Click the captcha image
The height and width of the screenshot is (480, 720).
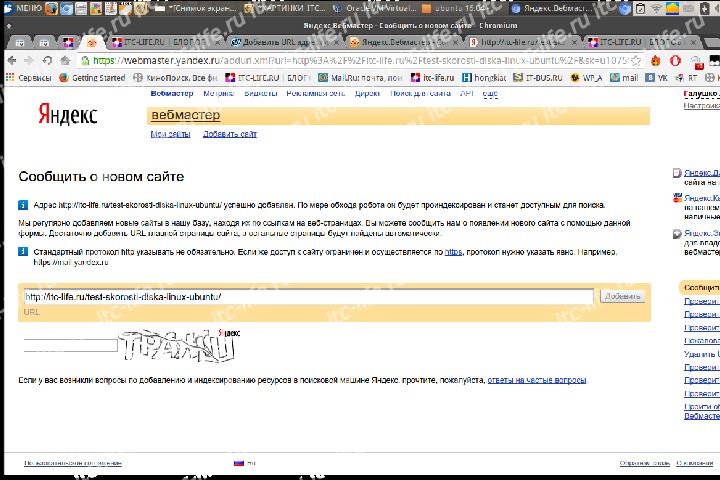tap(180, 344)
